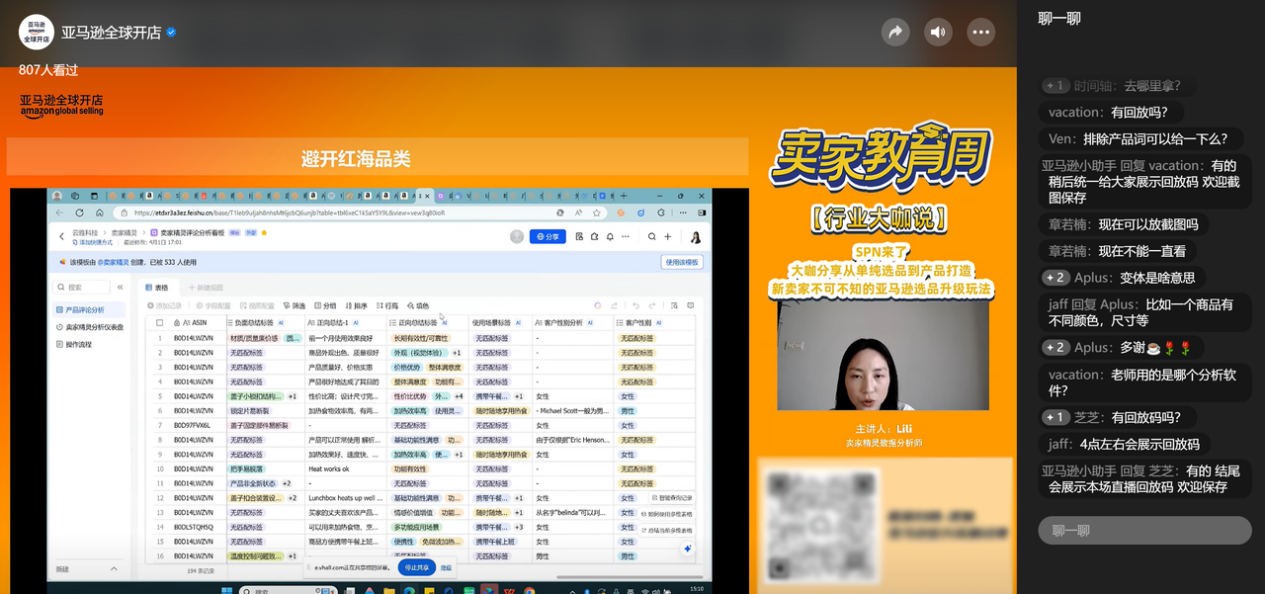1265x594 pixels.
Task: Click the share arrow icon on the livestream
Action: coord(895,32)
